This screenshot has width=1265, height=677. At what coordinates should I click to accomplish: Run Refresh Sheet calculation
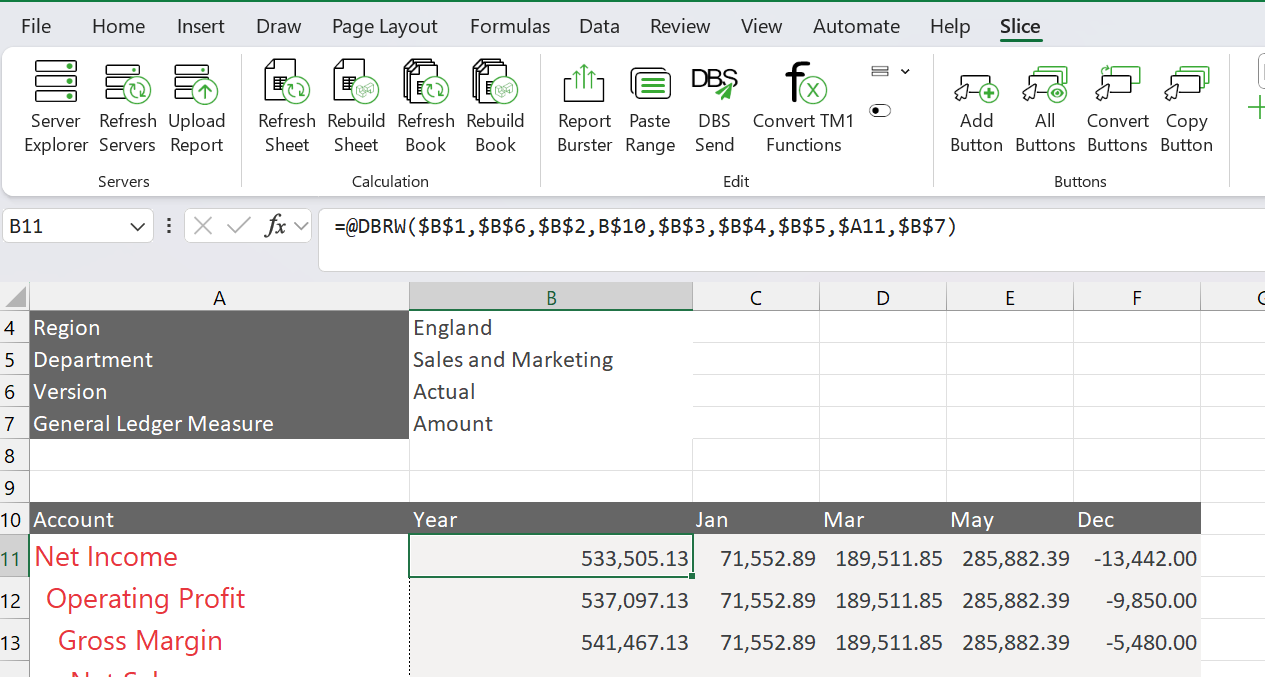[287, 107]
